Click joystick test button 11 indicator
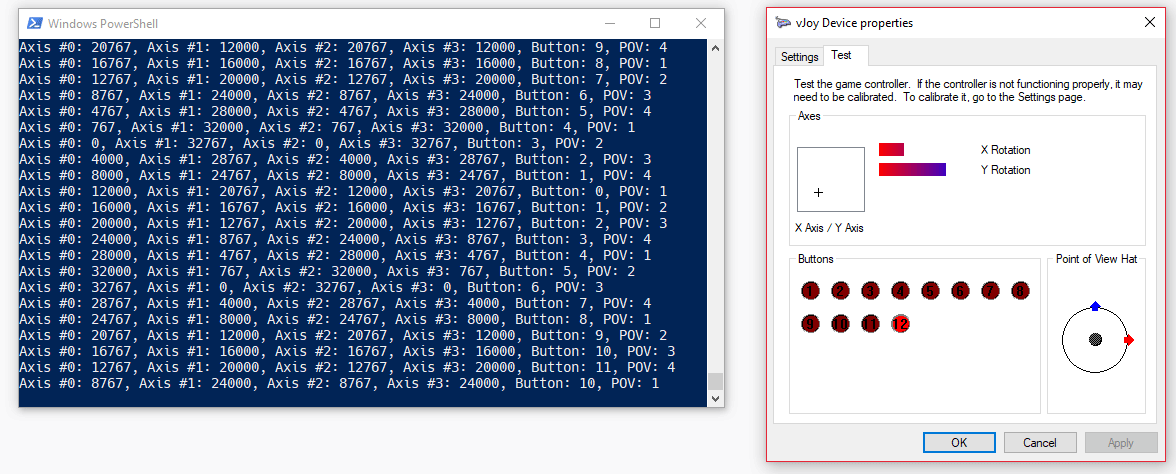This screenshot has width=1176, height=474. 871,324
